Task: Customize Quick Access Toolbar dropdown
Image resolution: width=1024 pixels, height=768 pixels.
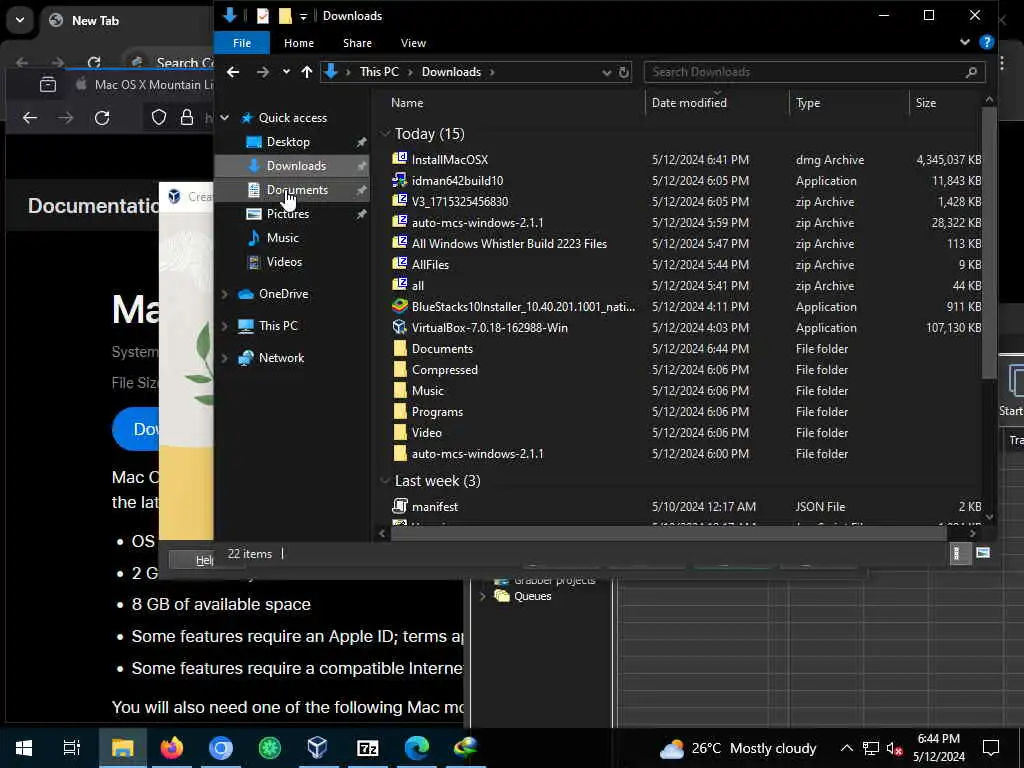Action: click(x=304, y=16)
